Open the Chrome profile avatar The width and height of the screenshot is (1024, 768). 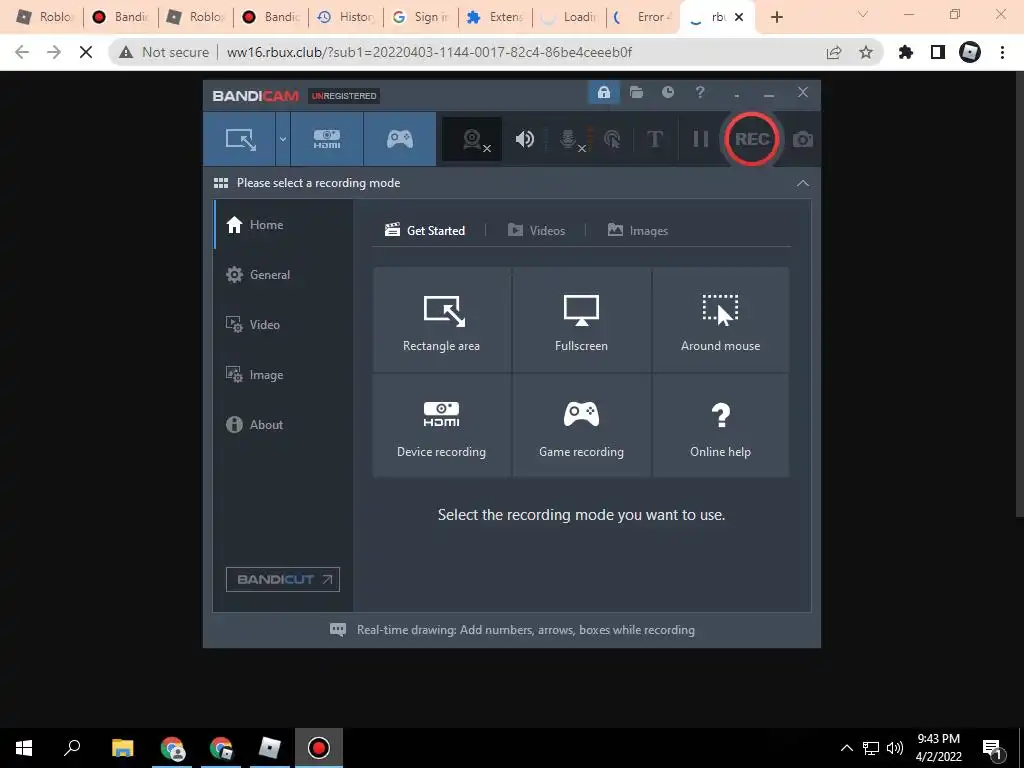970,52
